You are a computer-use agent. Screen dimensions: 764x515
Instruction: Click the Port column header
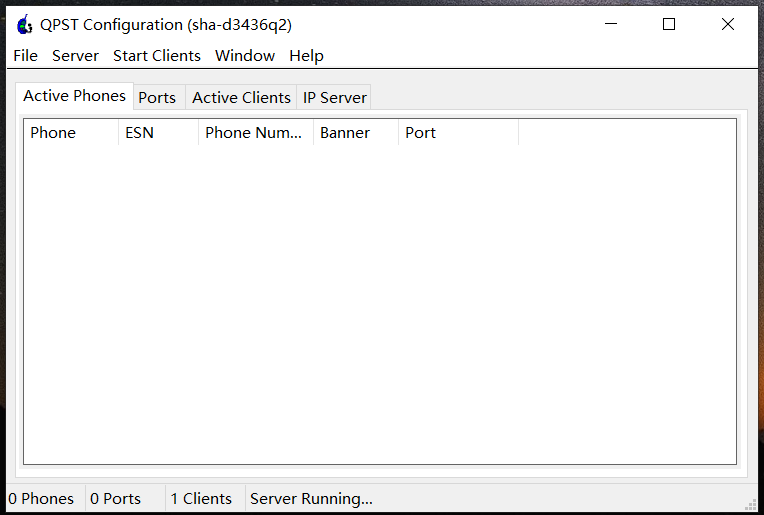[458, 133]
